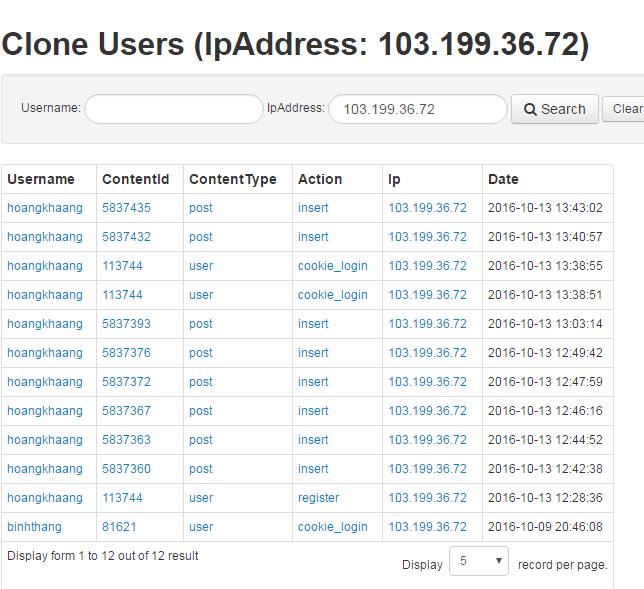
Task: Focus the IpAddress input field
Action: (x=417, y=109)
